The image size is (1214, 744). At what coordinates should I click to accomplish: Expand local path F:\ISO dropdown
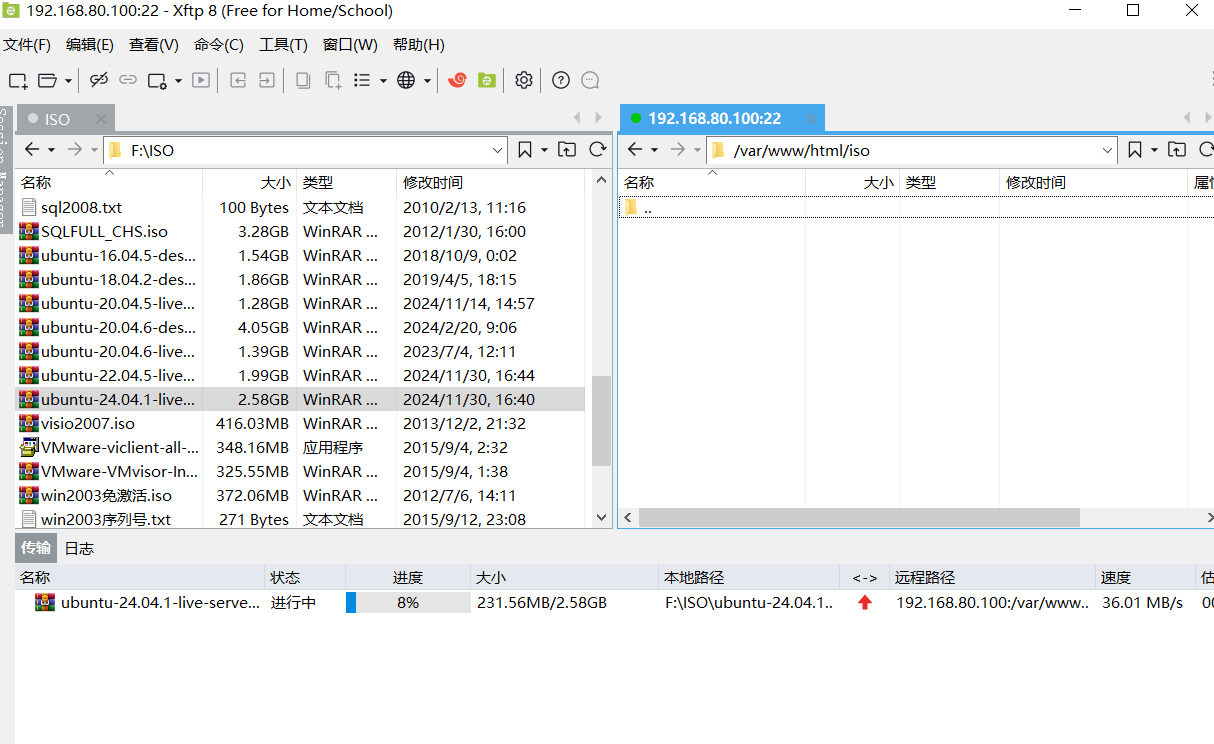(x=498, y=150)
